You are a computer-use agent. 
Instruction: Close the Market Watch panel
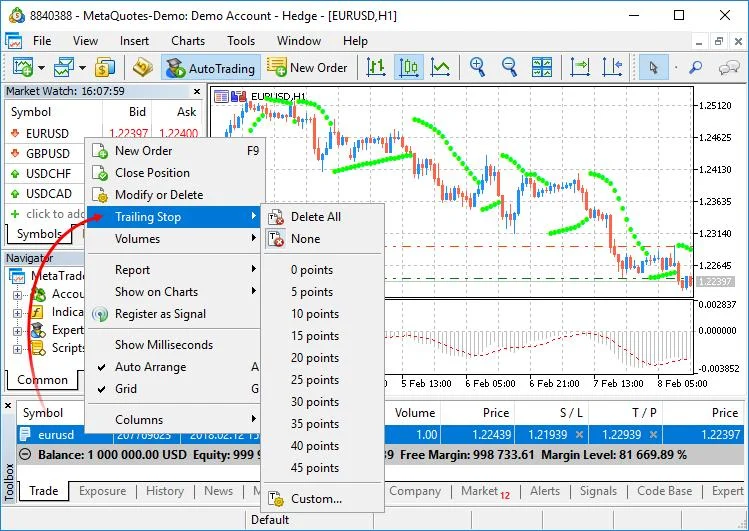point(197,91)
